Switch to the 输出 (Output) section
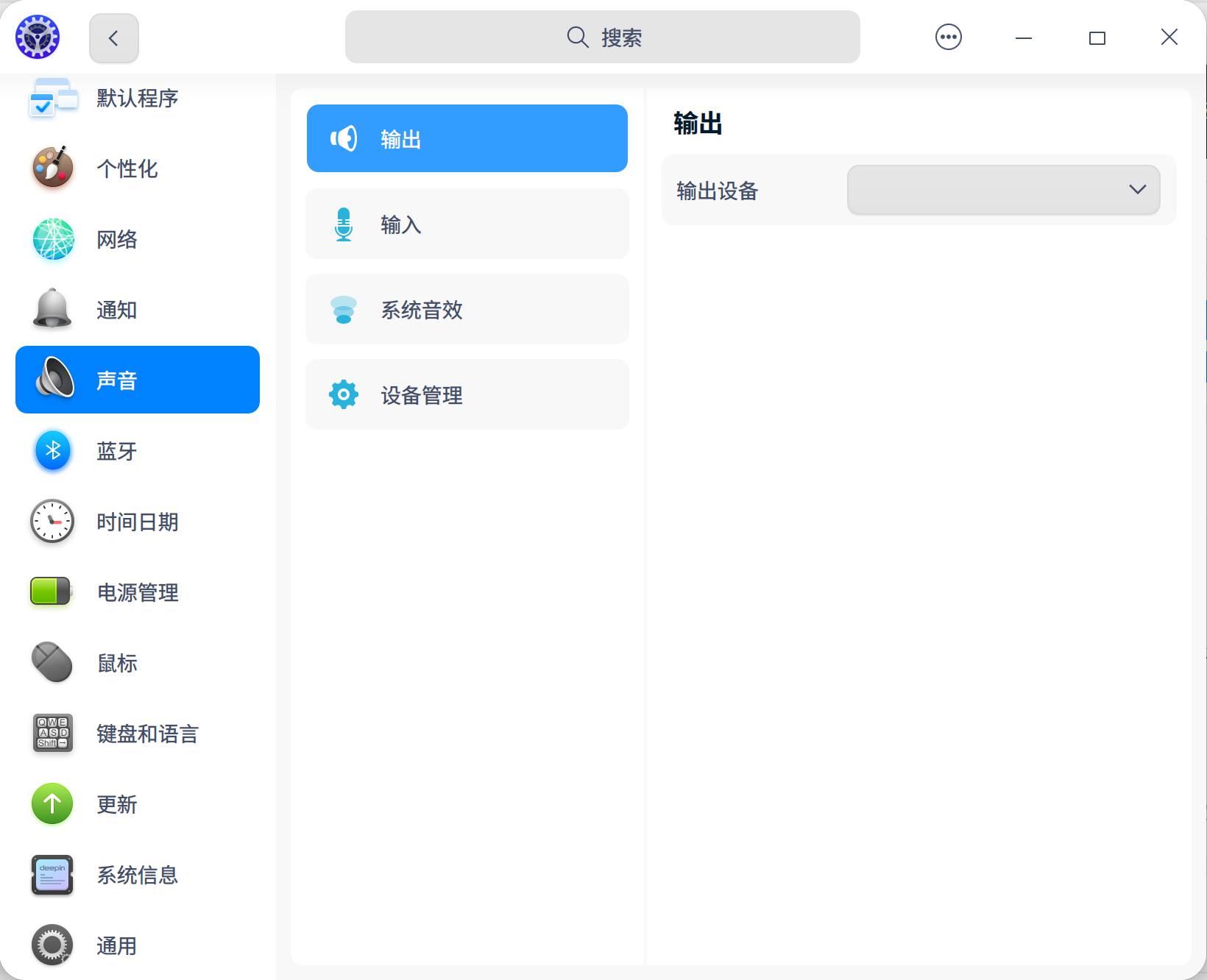The image size is (1207, 980). 467,138
